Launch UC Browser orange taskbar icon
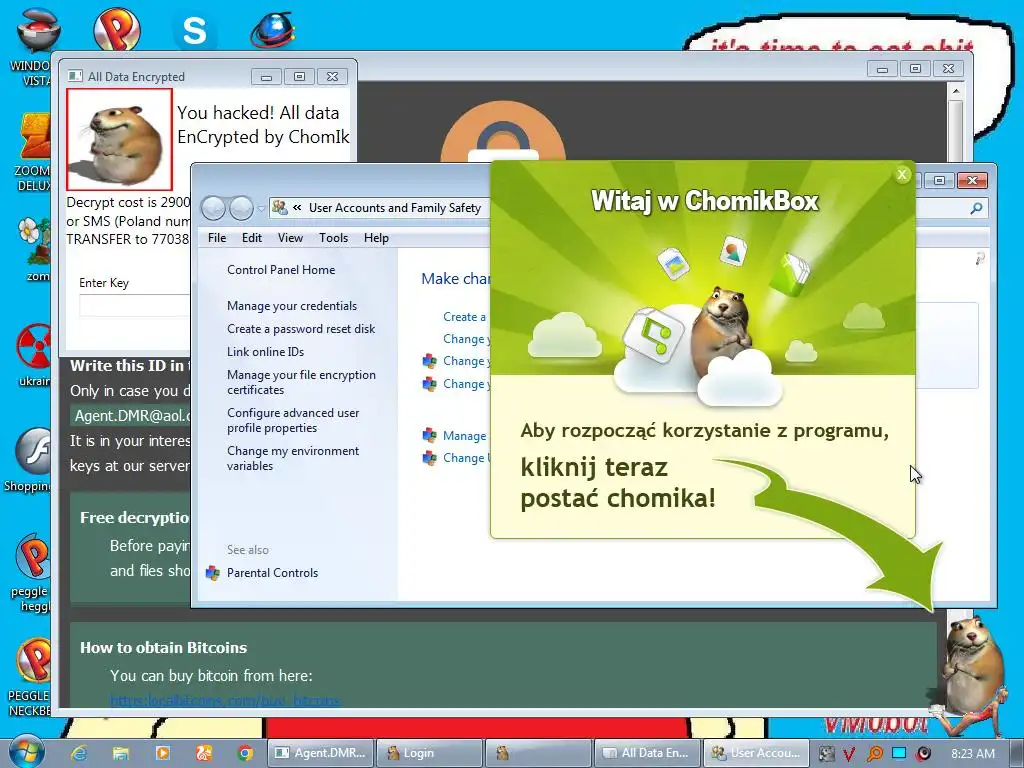This screenshot has width=1024, height=768. 204,753
